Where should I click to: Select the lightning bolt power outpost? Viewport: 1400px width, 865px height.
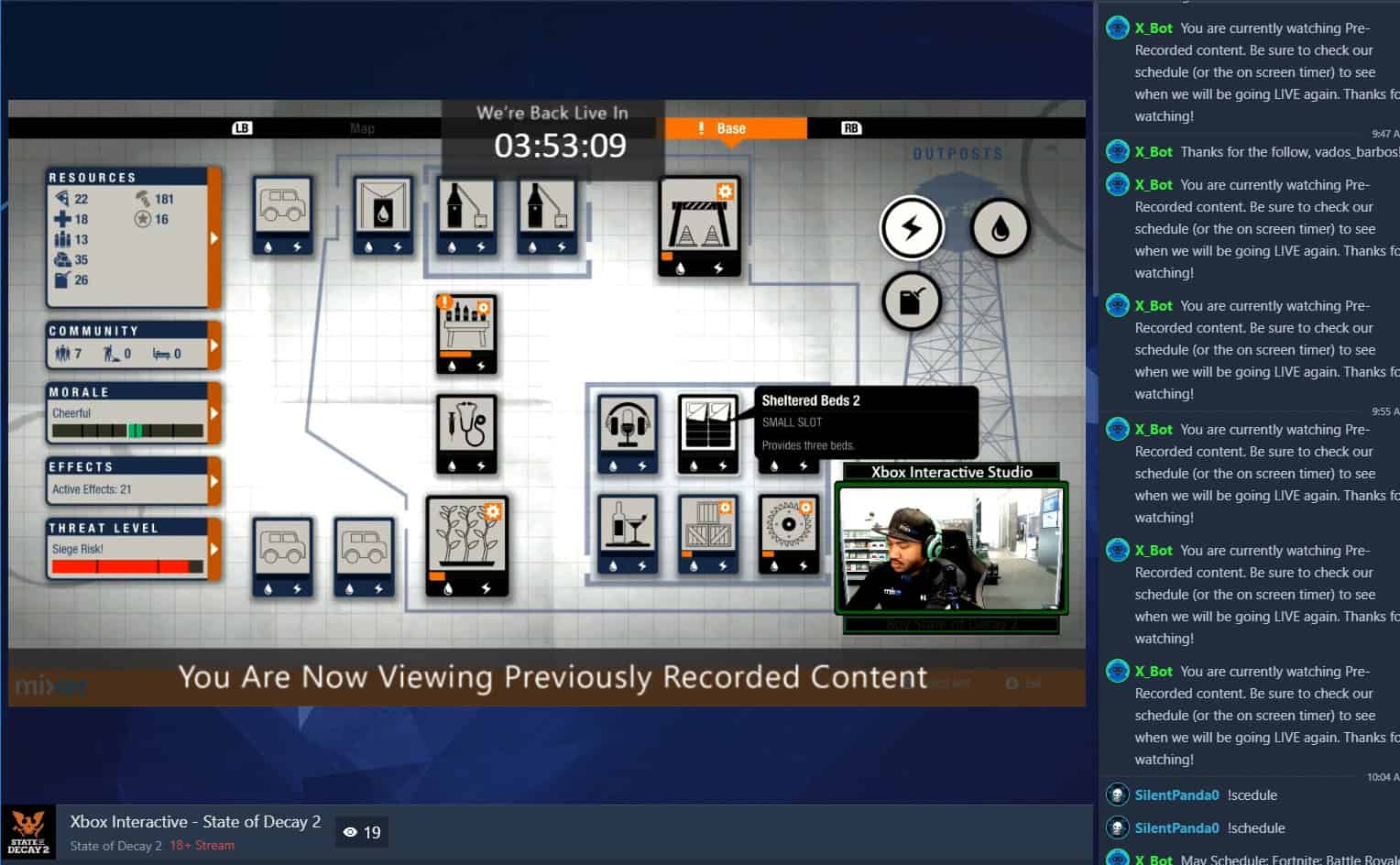coord(913,227)
